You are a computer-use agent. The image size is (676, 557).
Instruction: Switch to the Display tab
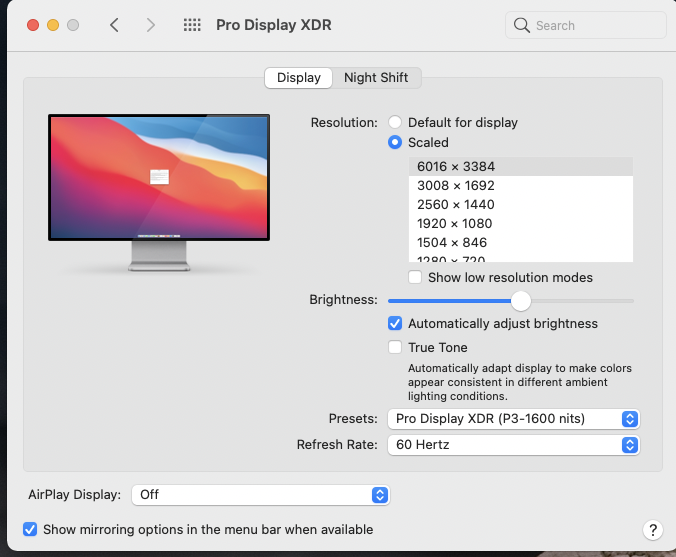pos(298,78)
